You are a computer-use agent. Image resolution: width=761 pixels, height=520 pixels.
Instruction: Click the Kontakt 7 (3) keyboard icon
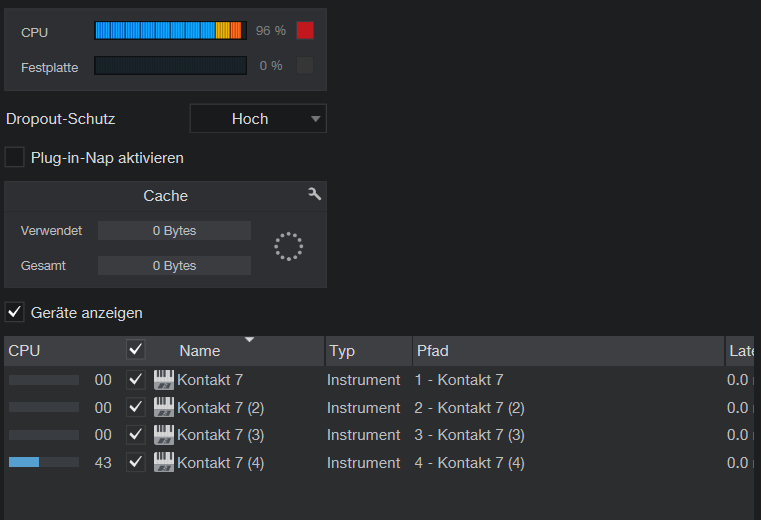pyautogui.click(x=164, y=435)
